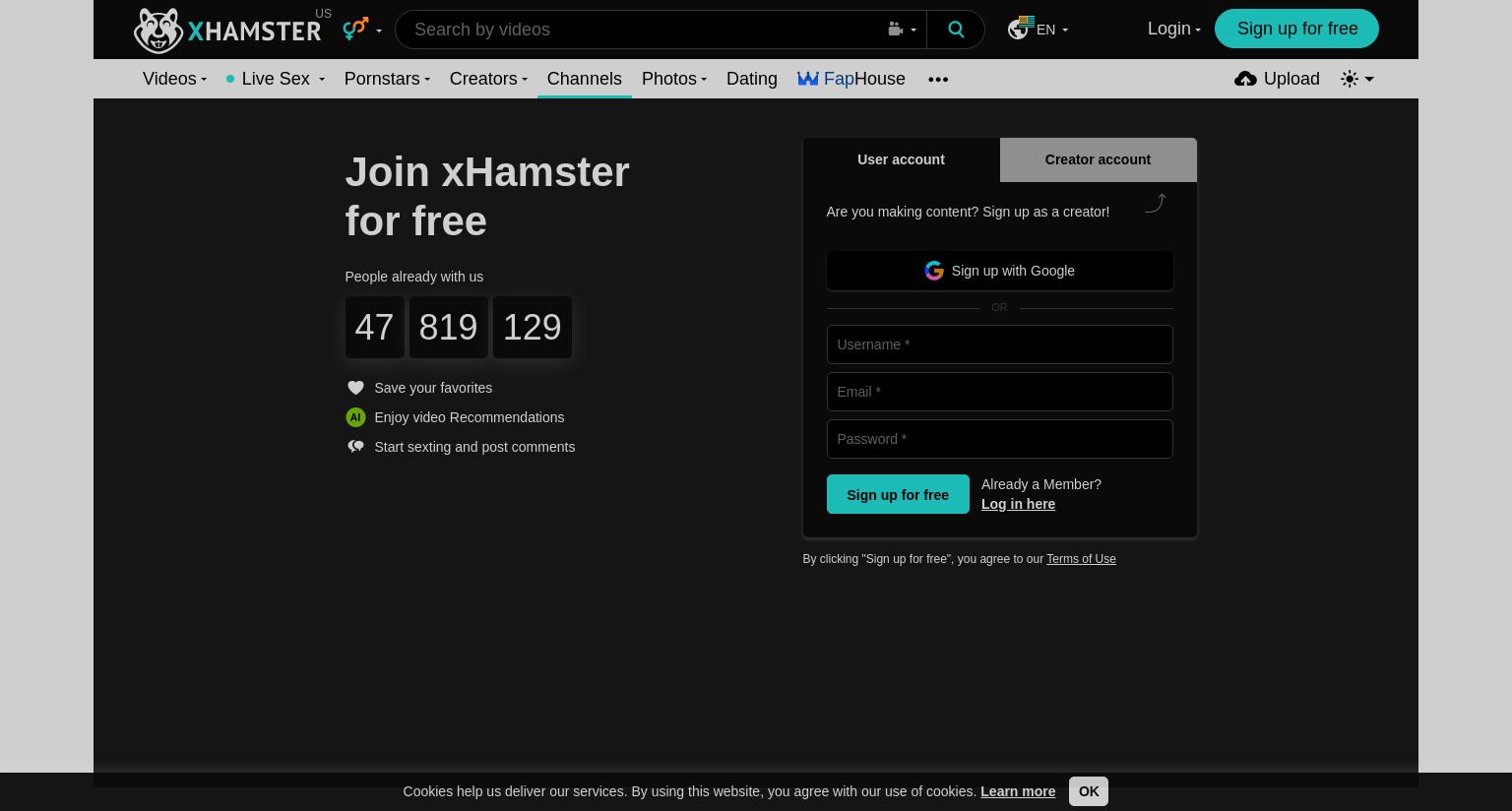Open the Terms of Use link
The width and height of the screenshot is (1512, 811).
pos(1081,559)
